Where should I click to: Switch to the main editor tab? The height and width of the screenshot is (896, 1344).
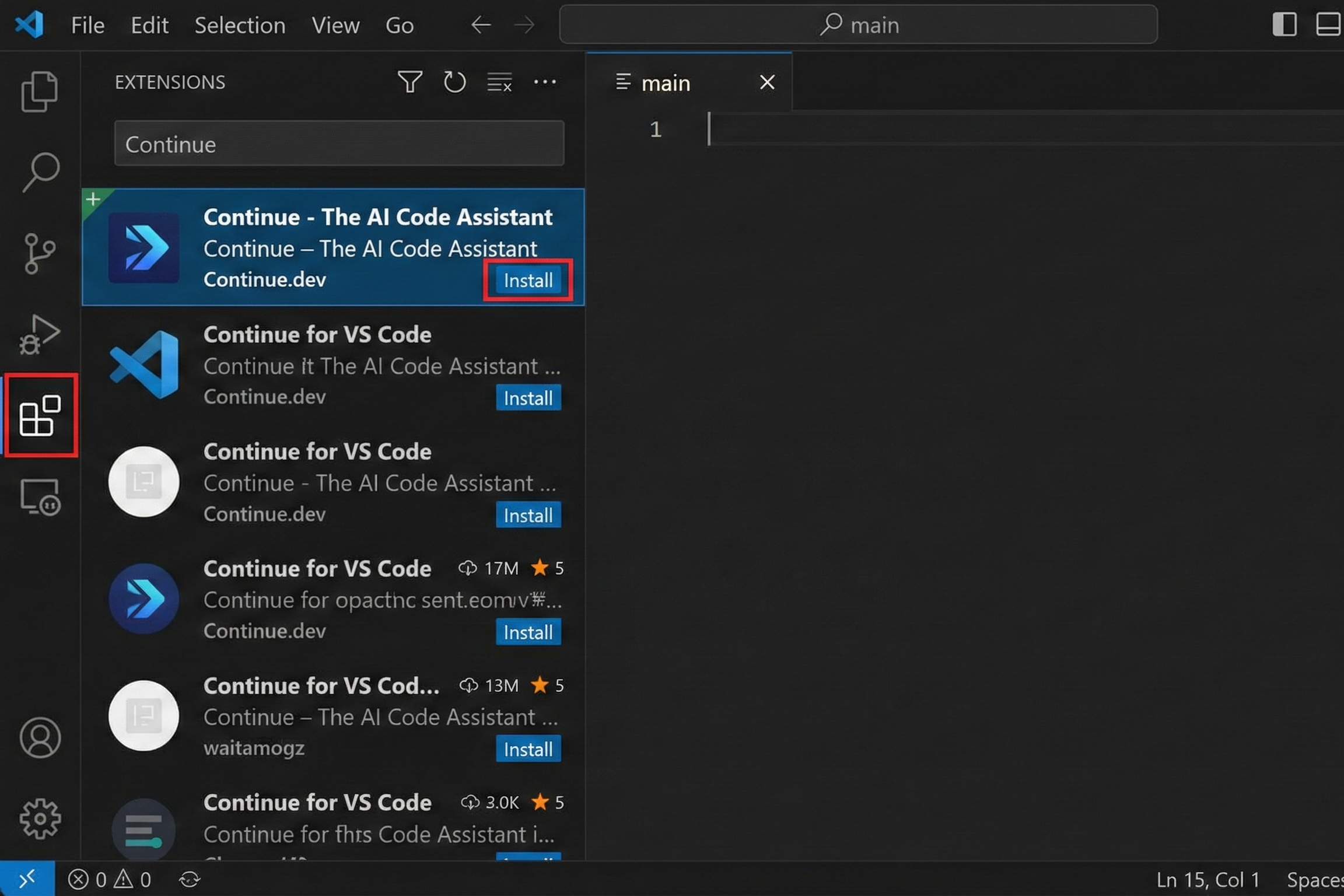pyautogui.click(x=666, y=83)
